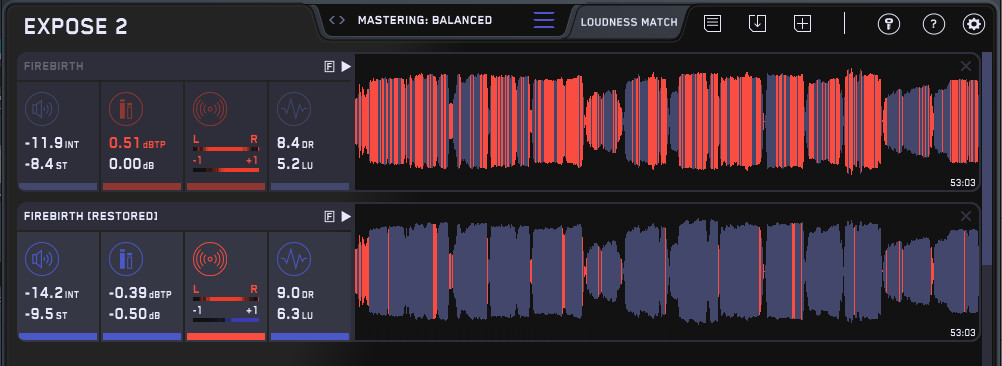Screen dimensions: 1002x366
Task: Select the -8.4 ST value
Action: click(x=46, y=165)
